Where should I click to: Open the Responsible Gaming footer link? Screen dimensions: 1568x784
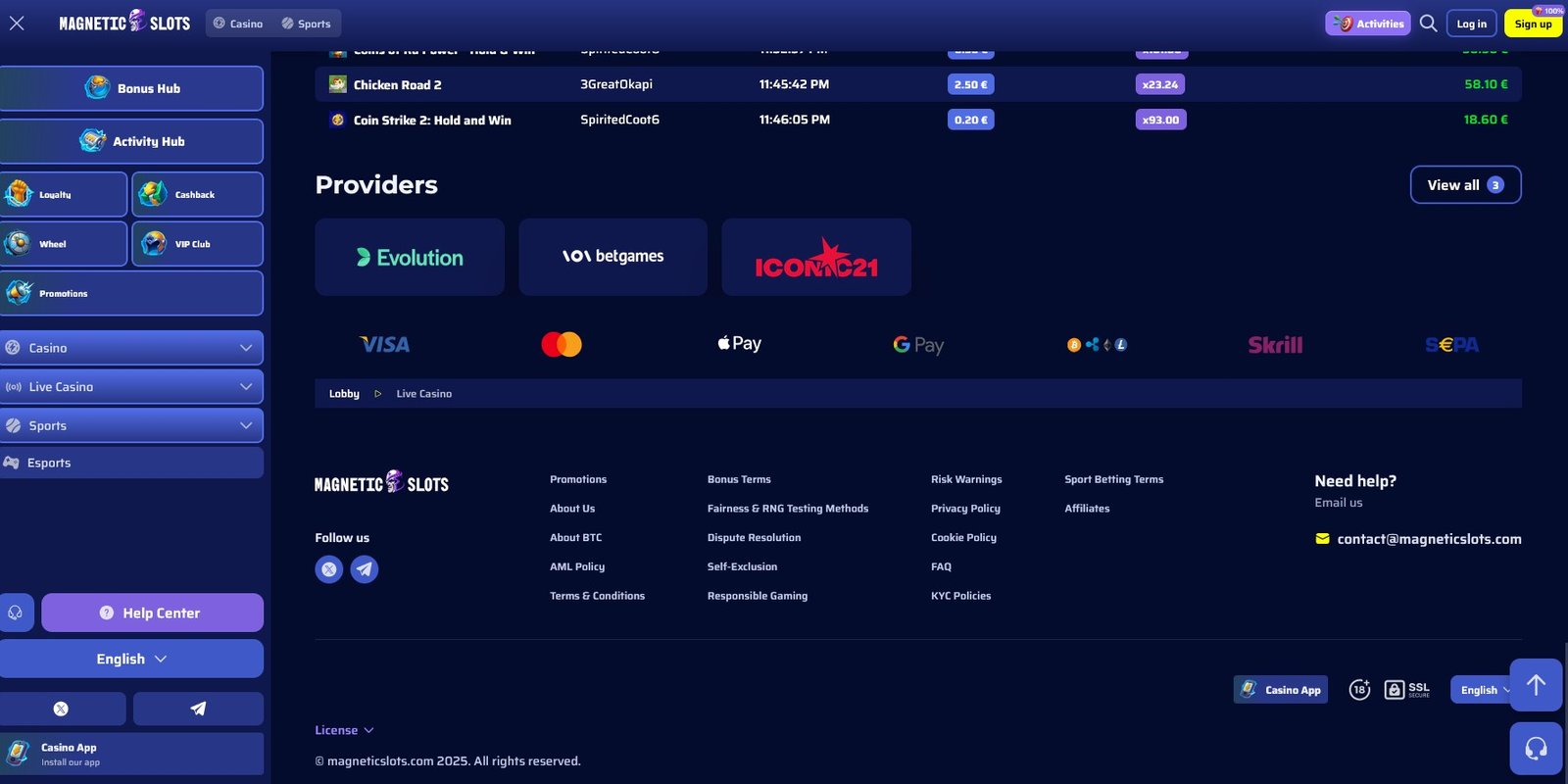pyautogui.click(x=757, y=596)
